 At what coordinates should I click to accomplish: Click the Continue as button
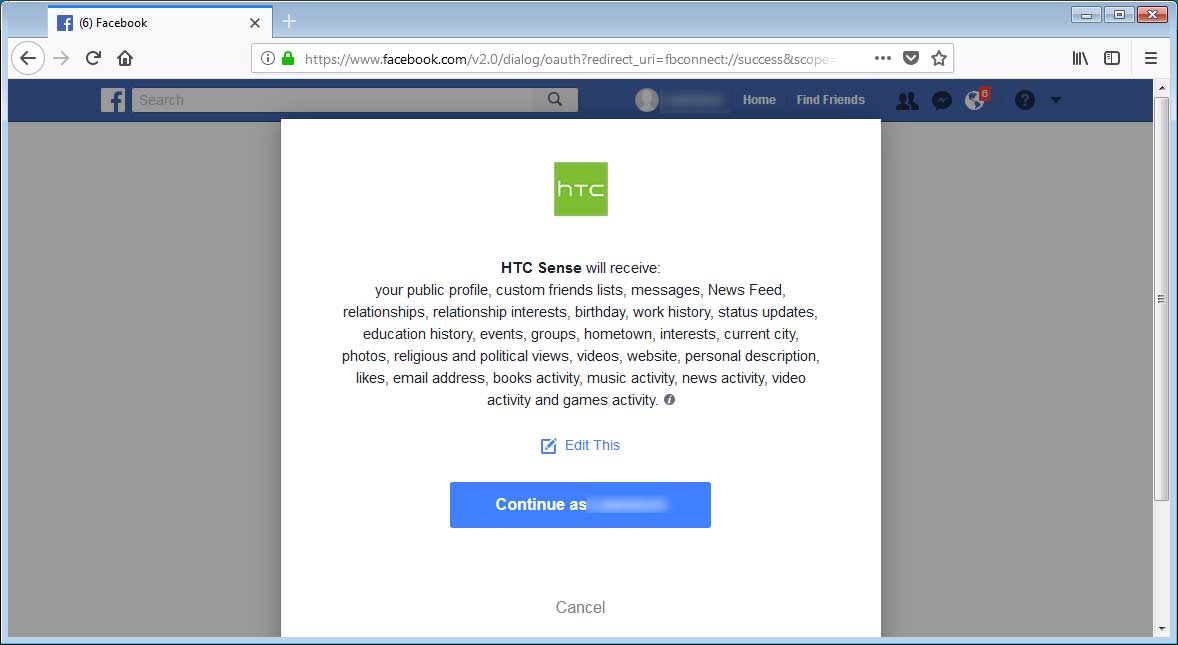click(580, 505)
